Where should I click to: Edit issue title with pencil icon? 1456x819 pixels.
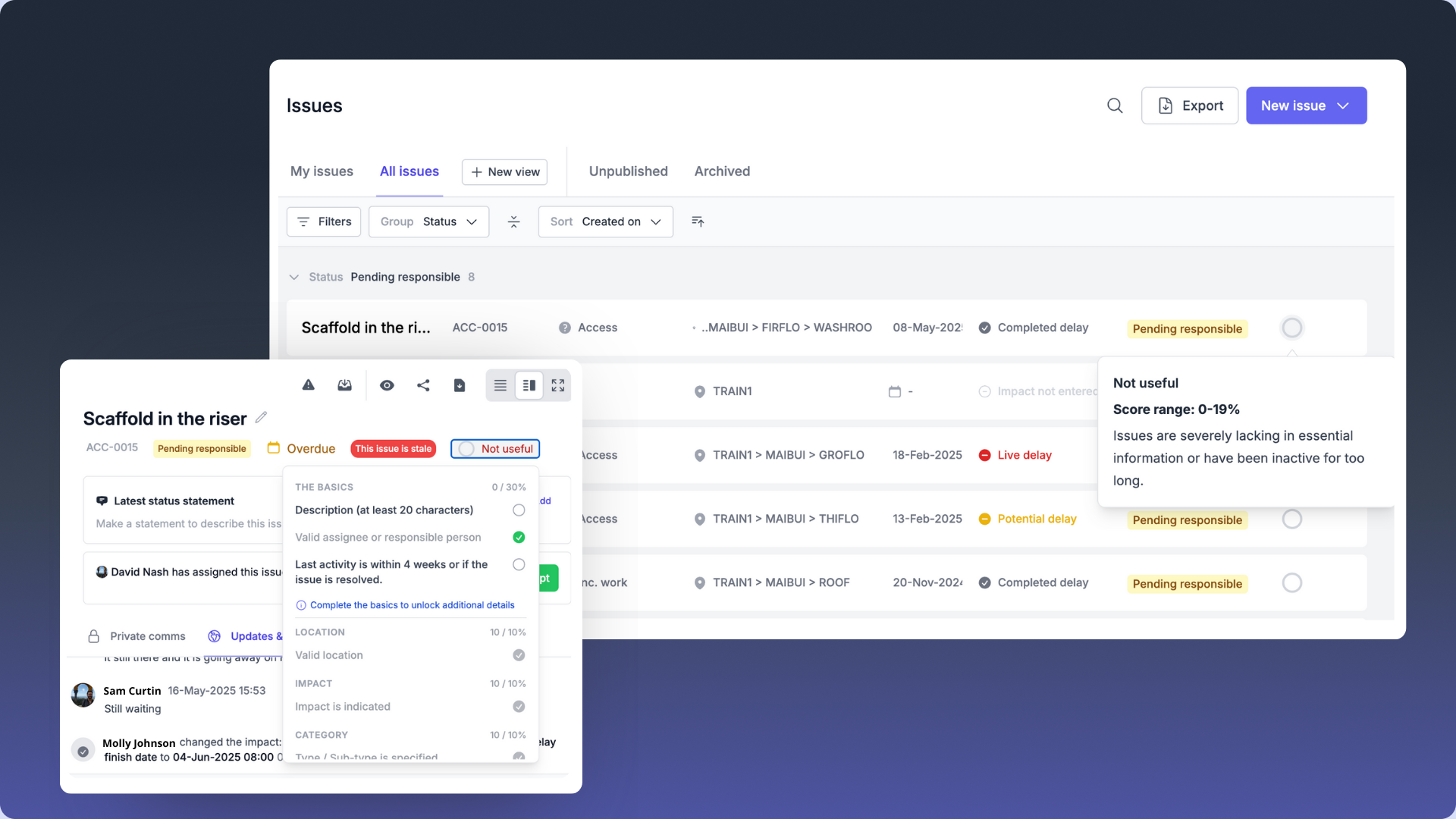click(261, 417)
